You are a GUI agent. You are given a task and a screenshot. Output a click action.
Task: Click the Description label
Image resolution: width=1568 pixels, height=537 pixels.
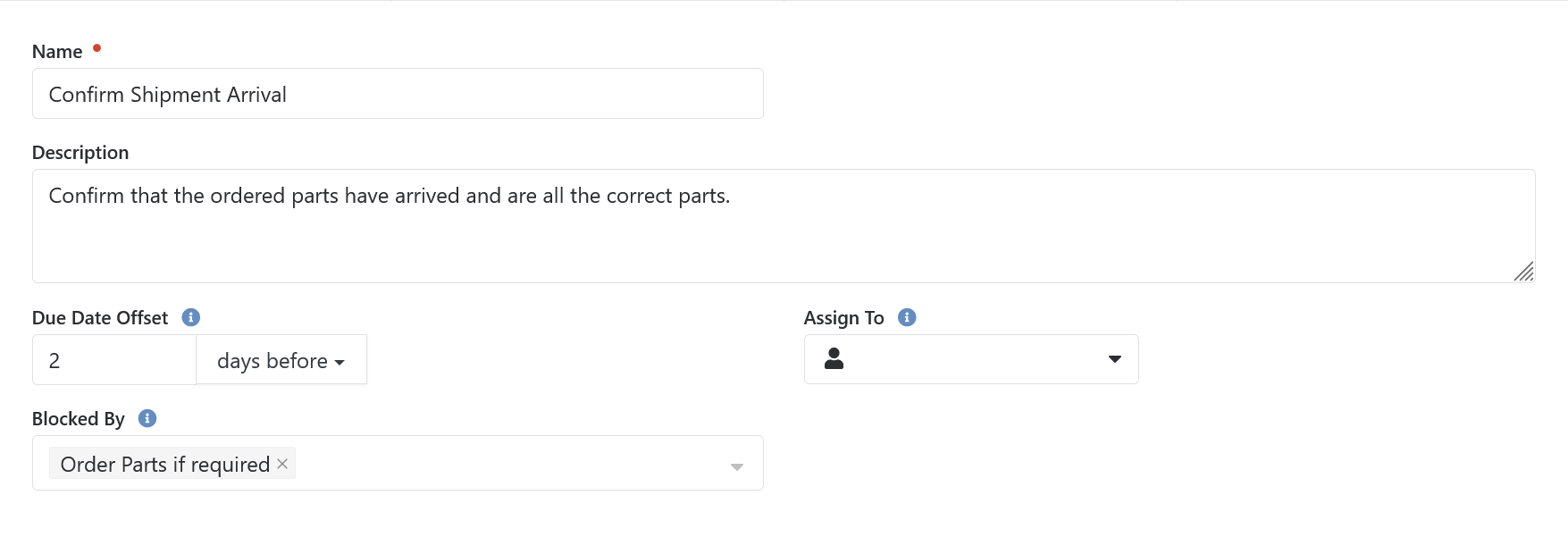click(80, 153)
